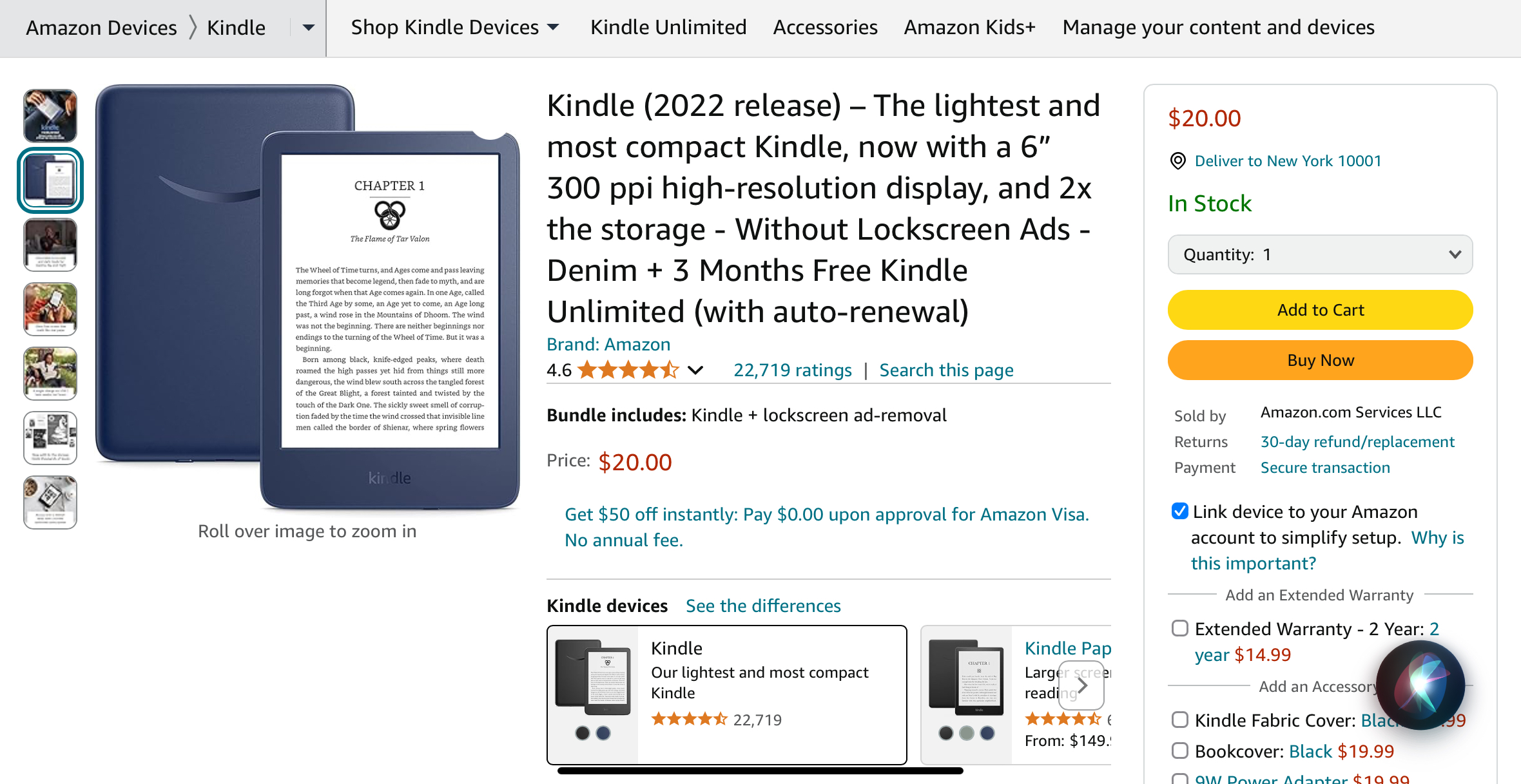Click the Add to Cart button
Image resolution: width=1521 pixels, height=784 pixels.
pos(1320,310)
